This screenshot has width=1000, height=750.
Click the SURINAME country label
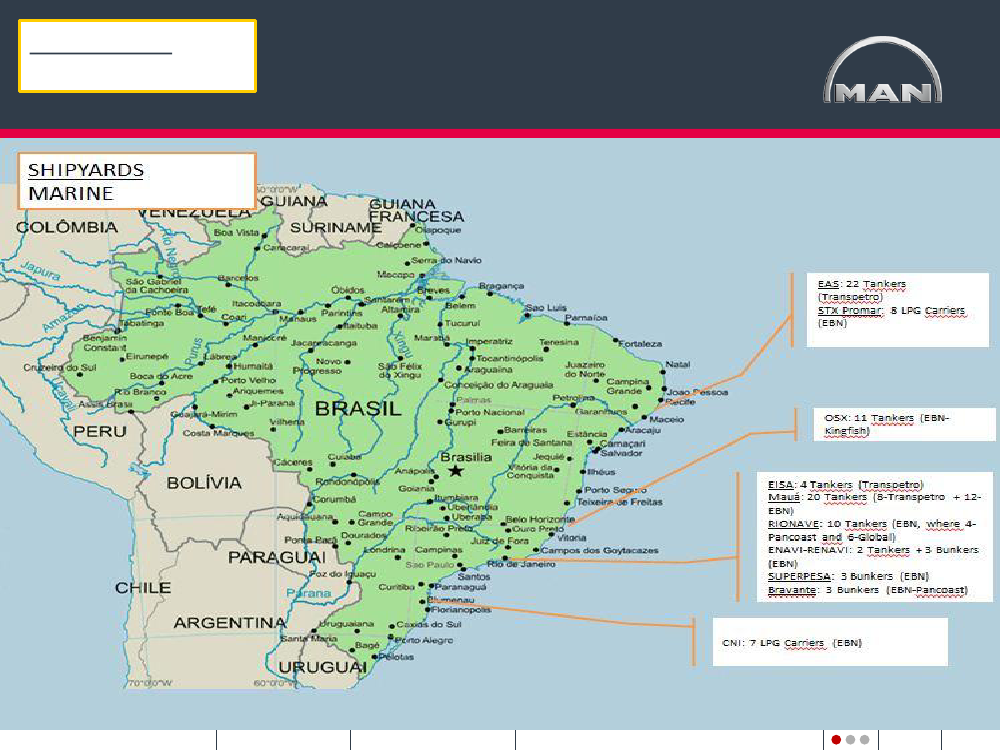click(x=336, y=227)
